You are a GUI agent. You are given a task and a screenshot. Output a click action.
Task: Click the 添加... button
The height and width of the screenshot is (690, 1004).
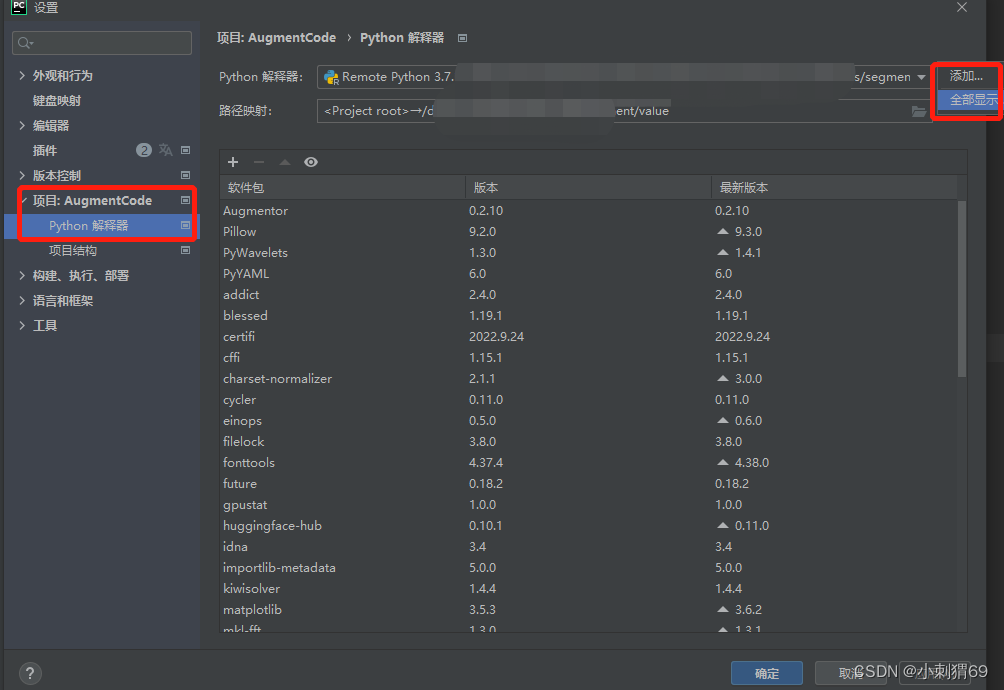(x=964, y=75)
